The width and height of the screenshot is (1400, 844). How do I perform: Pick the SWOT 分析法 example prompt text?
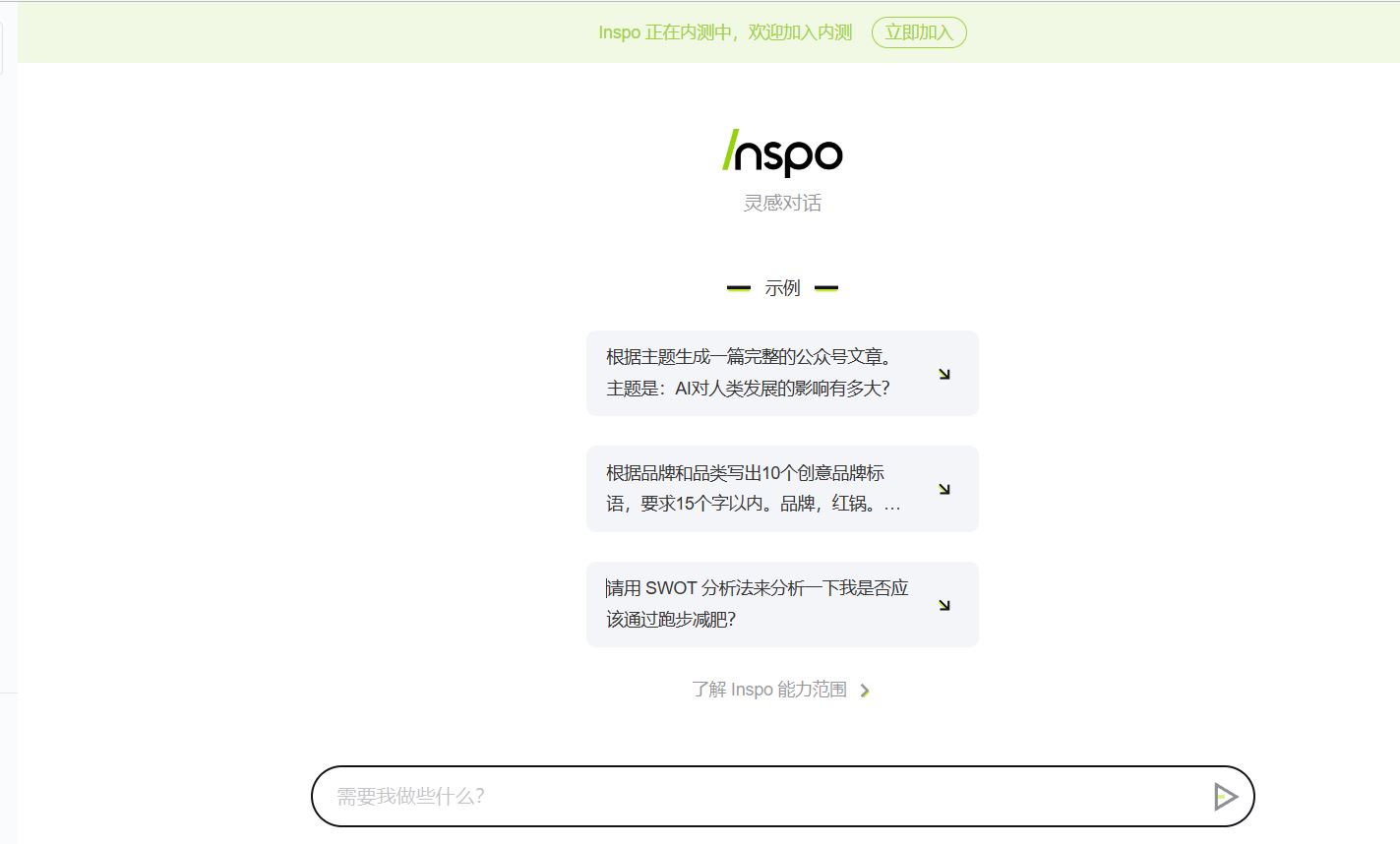coord(757,604)
